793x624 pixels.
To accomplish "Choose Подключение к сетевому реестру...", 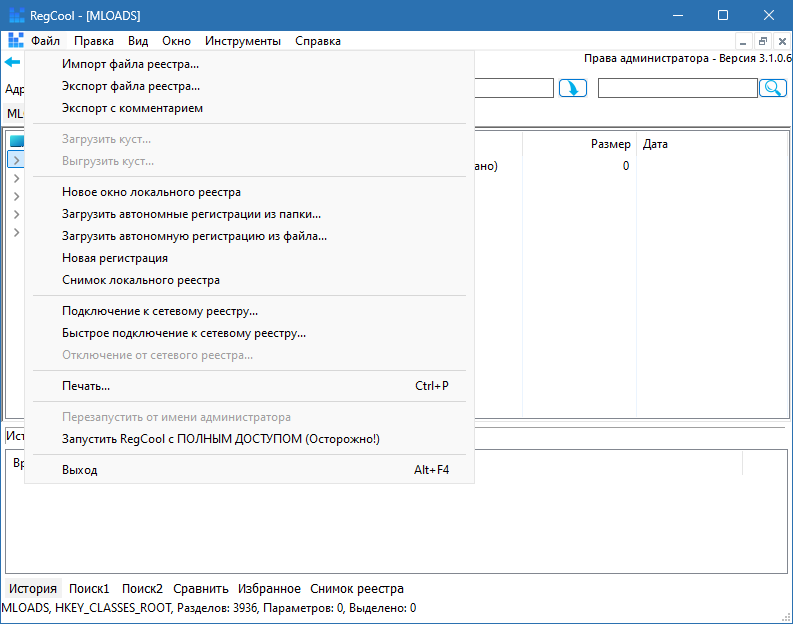I will 249,311.
